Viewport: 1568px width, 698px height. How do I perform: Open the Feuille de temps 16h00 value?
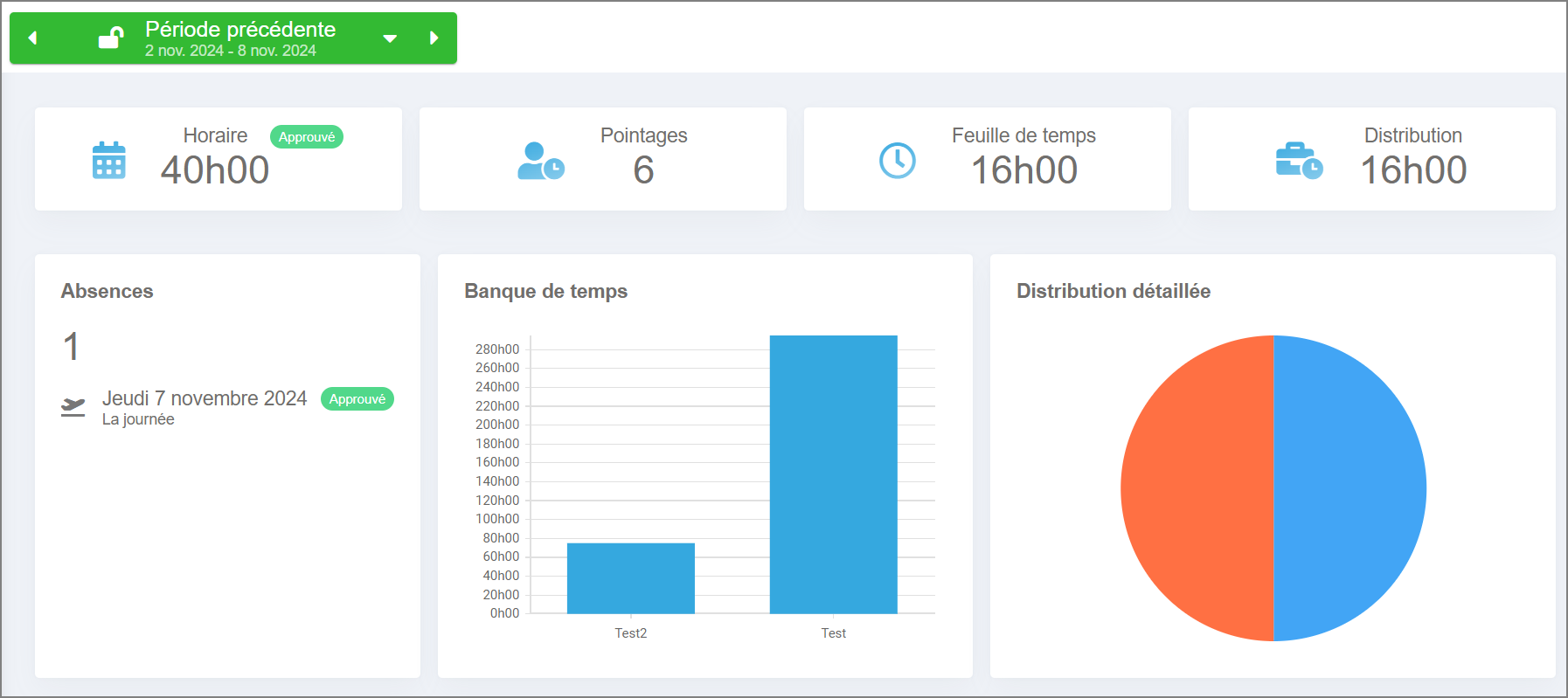click(1024, 170)
